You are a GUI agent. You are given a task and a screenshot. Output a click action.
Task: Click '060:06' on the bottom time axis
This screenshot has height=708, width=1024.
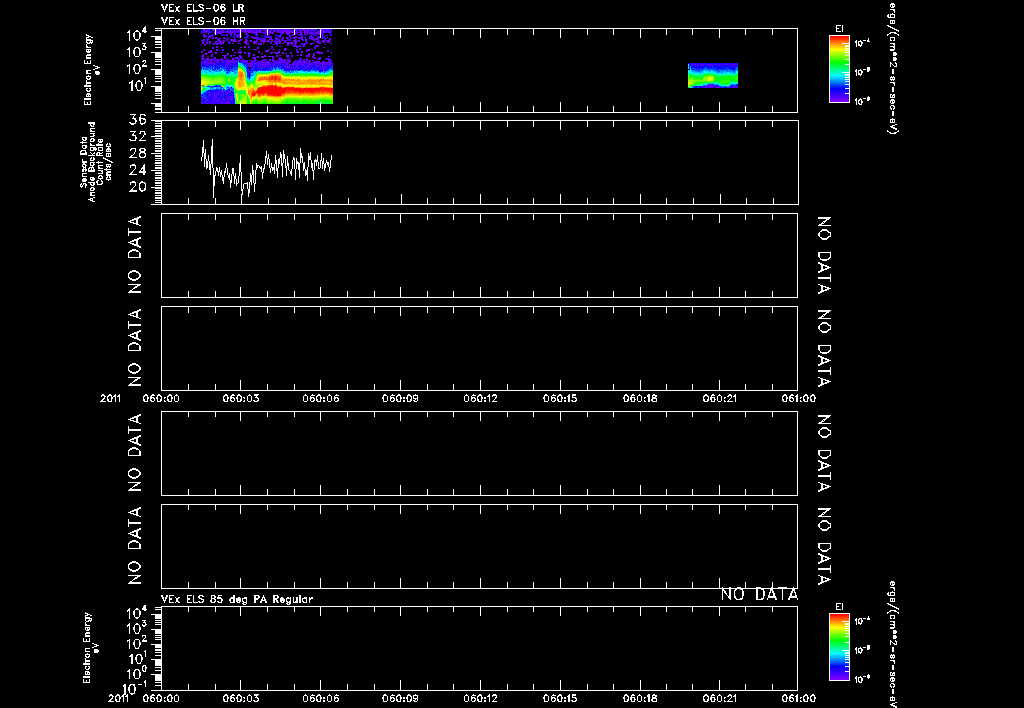[320, 698]
